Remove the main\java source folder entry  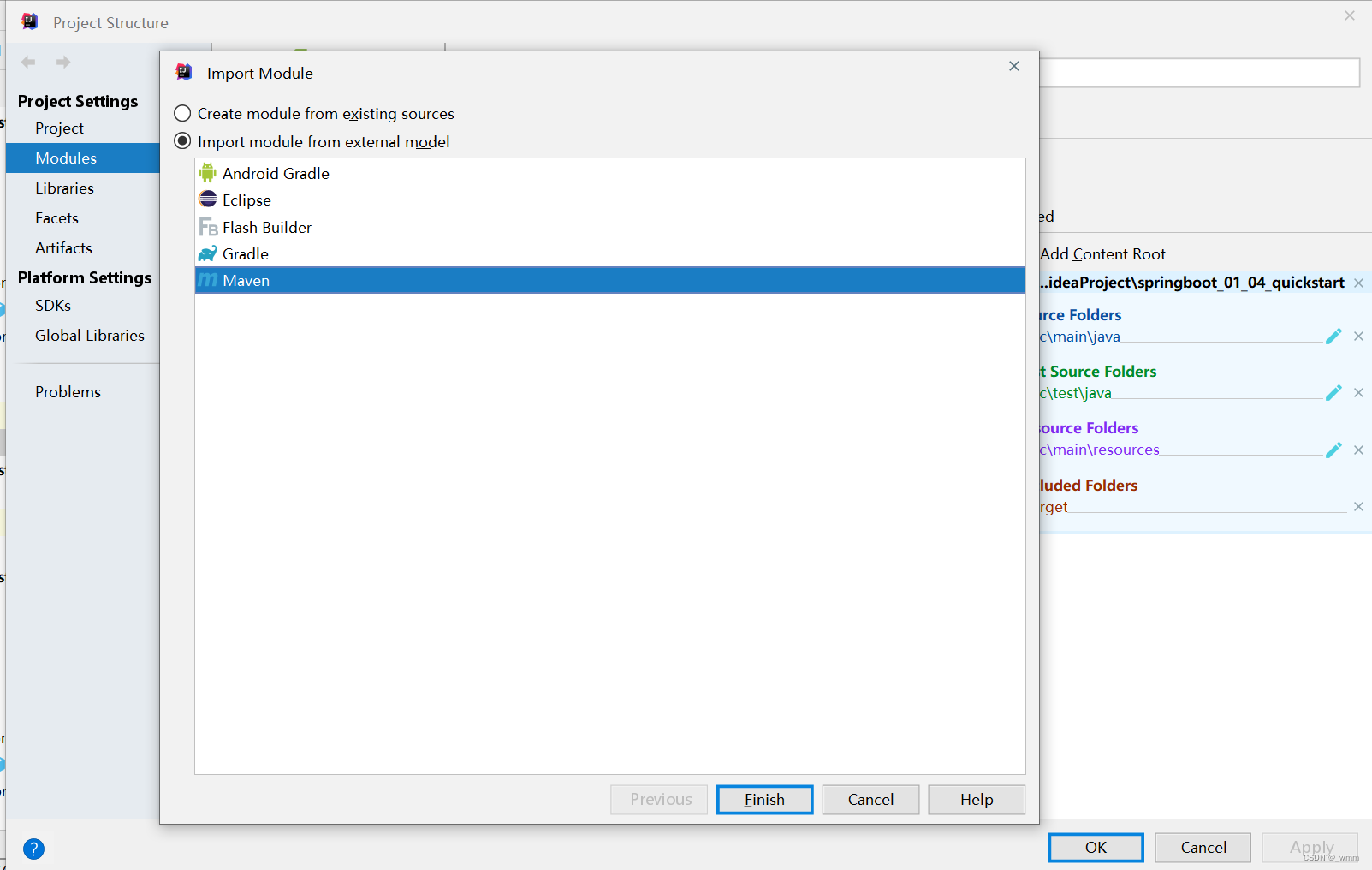1358,337
